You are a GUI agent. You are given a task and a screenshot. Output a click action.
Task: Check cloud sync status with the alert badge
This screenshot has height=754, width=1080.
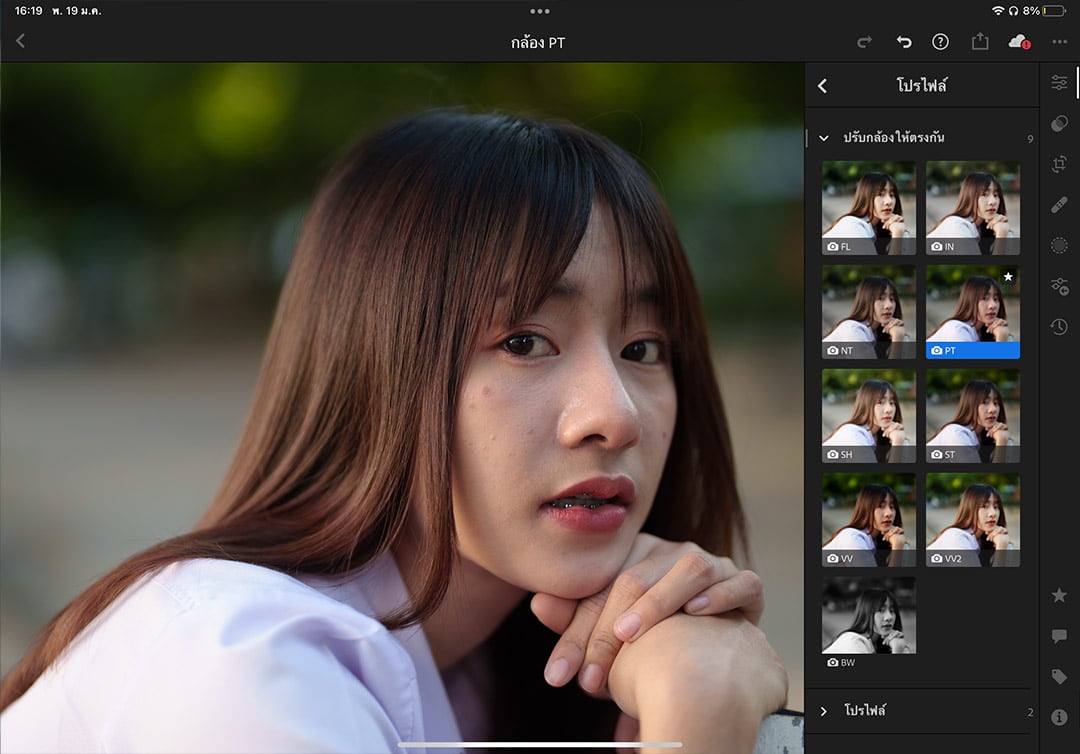click(x=1017, y=42)
